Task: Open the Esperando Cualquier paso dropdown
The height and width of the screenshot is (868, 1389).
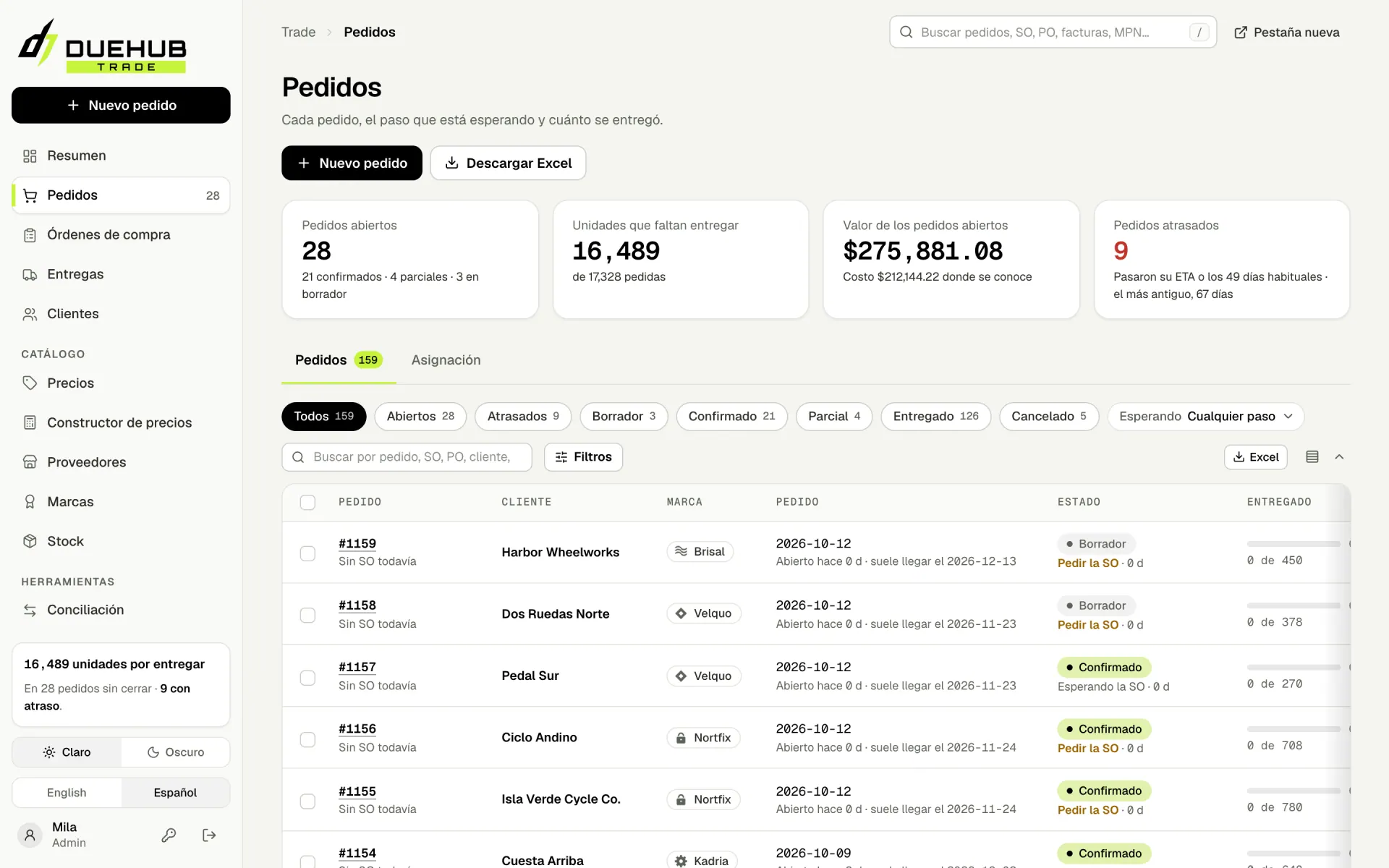Action: coord(1205,417)
